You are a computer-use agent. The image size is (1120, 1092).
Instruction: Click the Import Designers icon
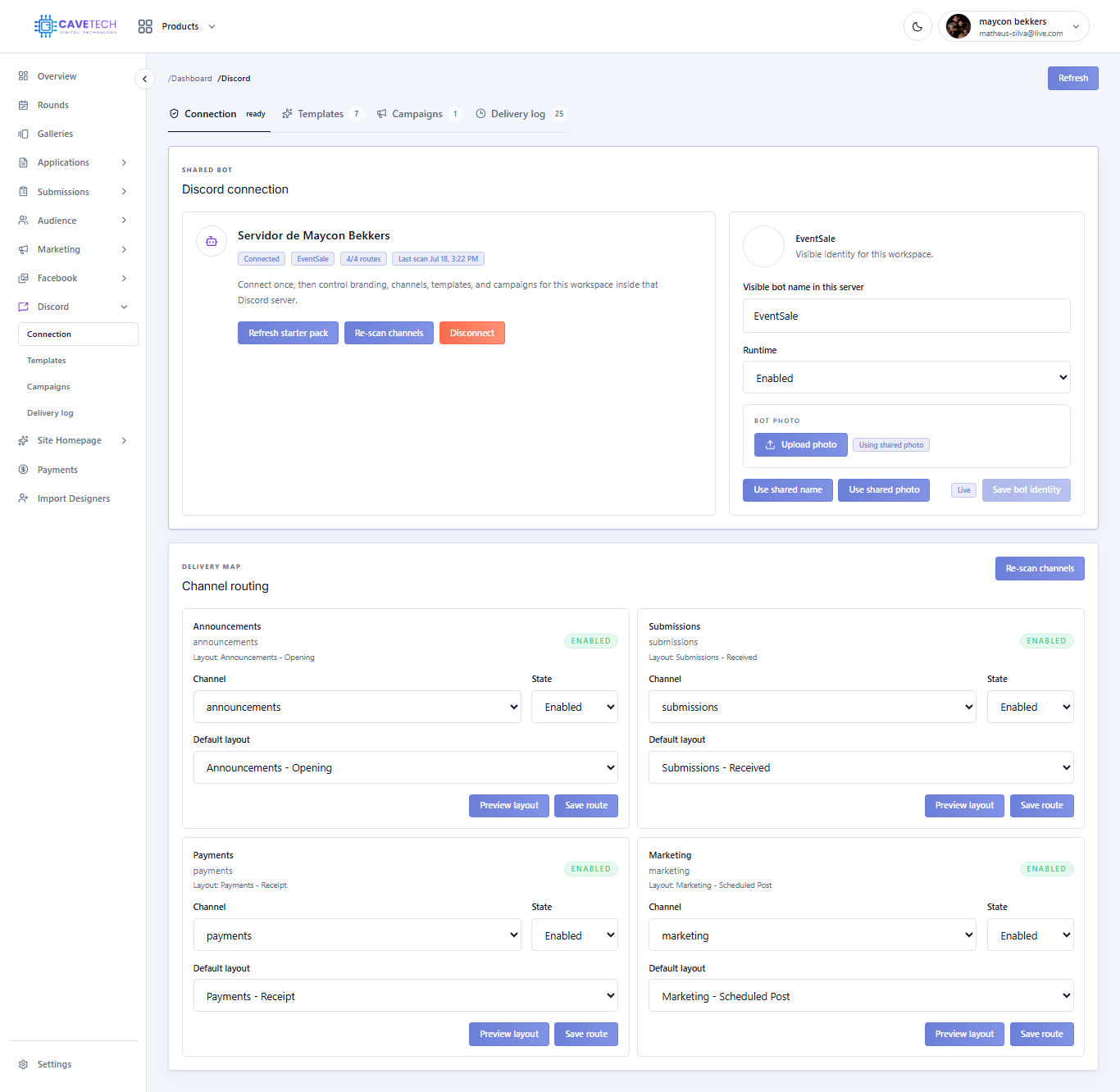[x=23, y=498]
